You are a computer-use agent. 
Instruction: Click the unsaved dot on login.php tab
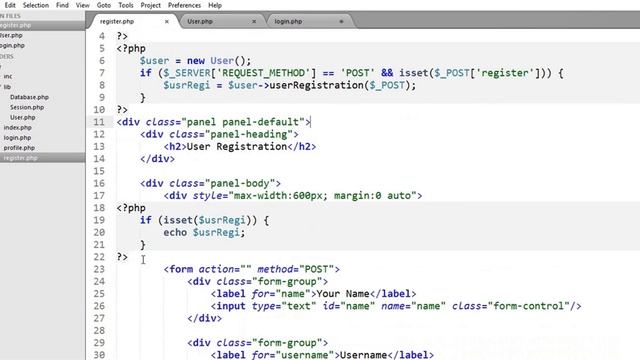[x=341, y=21]
